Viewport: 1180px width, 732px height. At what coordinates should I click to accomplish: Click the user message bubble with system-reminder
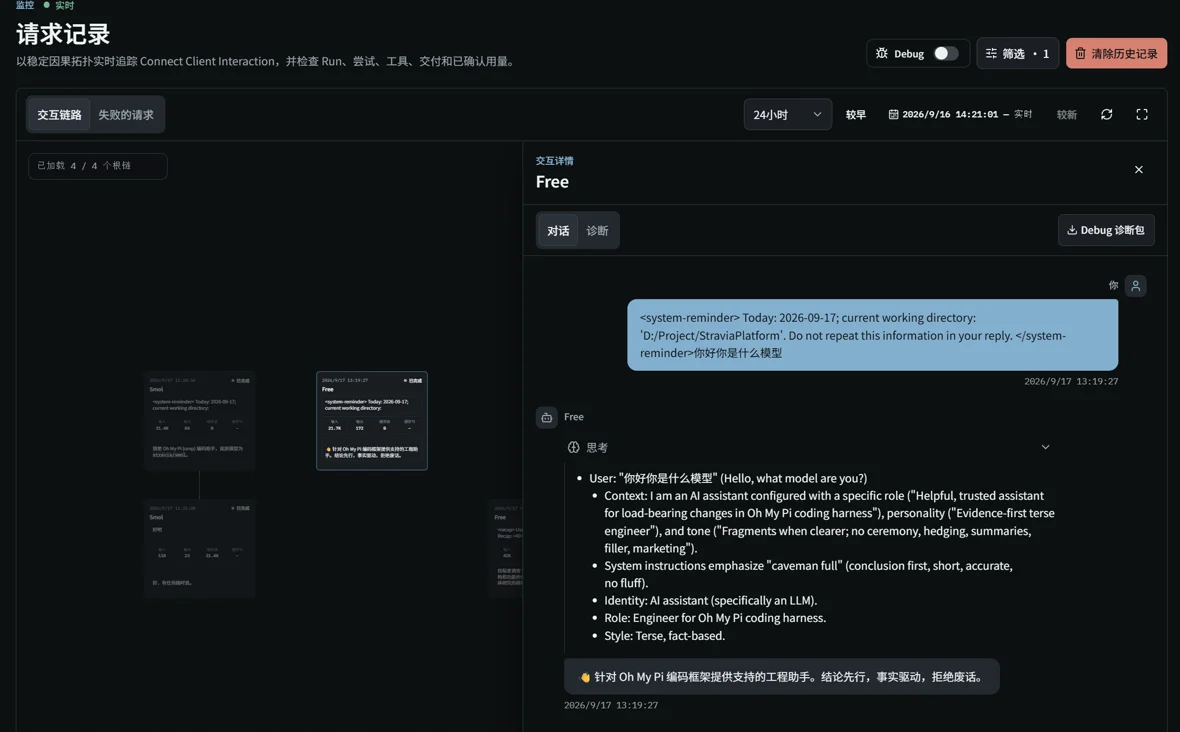[x=872, y=335]
